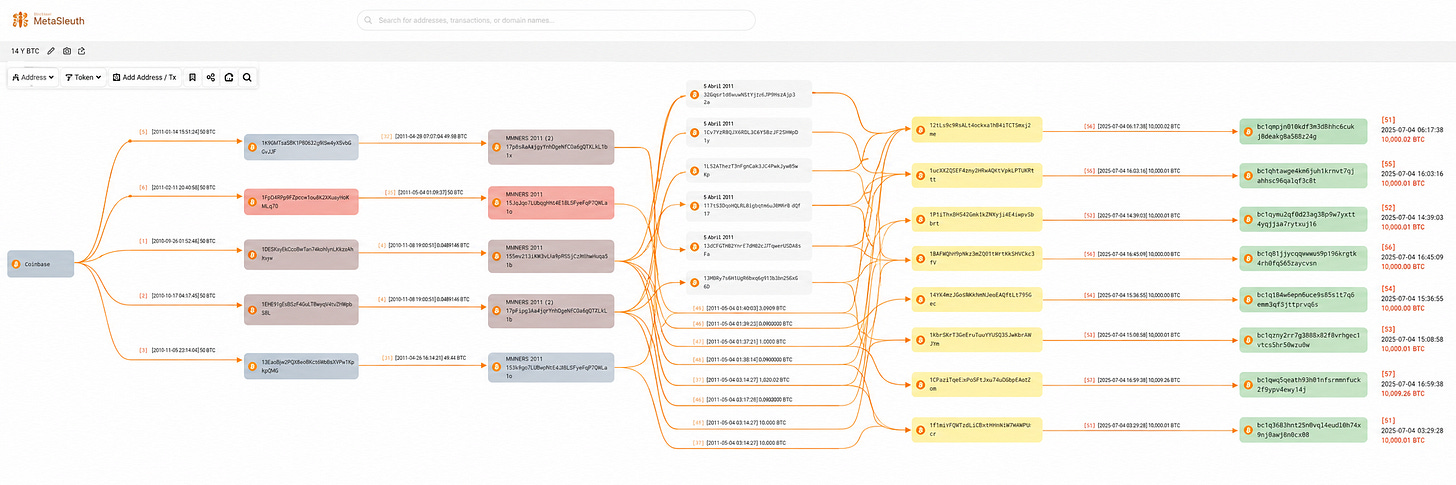Click the node 13M8Ry7s6H1UgR6bxq6g913b3Bn
Image resolution: width=1456 pixels, height=485 pixels.
(x=749, y=282)
